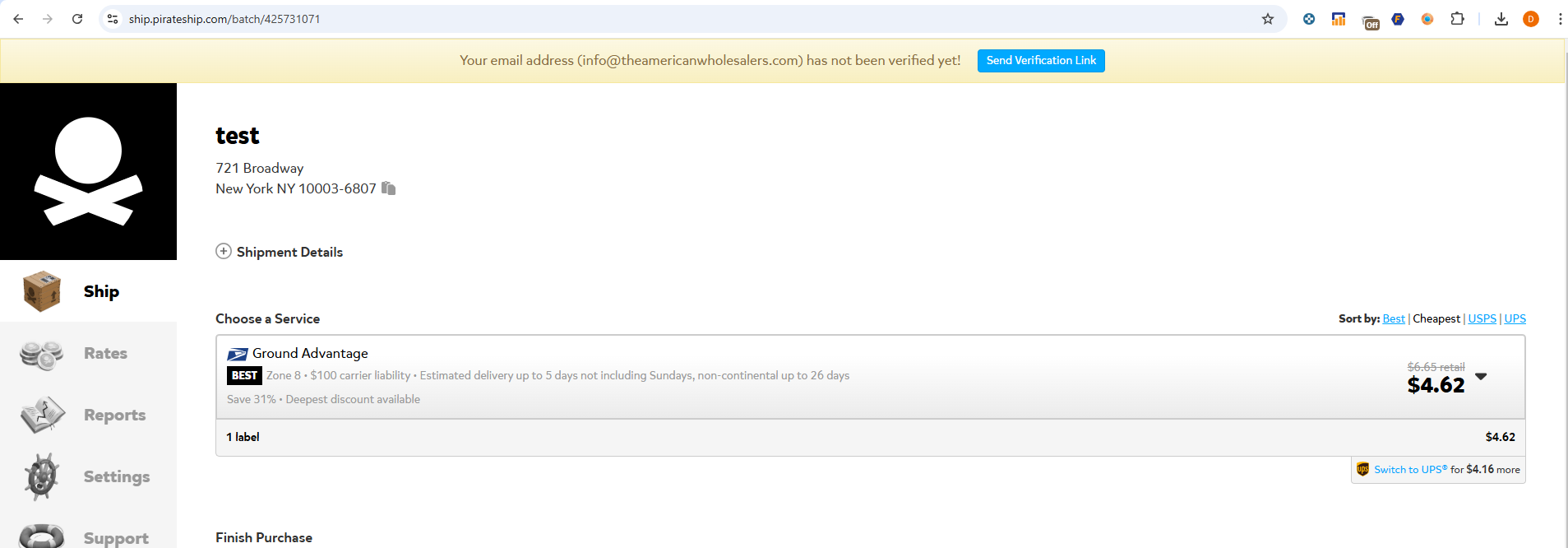Click the 'Finish Purchase' heading
Image resolution: width=1568 pixels, height=548 pixels.
click(264, 537)
